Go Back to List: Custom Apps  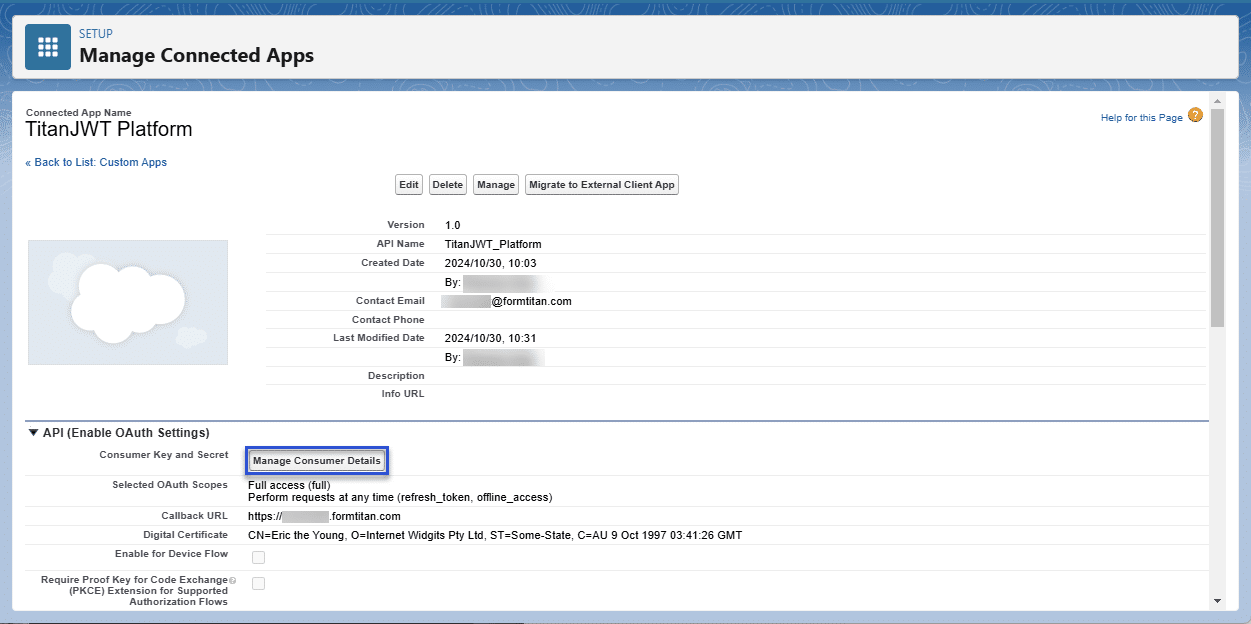[96, 161]
